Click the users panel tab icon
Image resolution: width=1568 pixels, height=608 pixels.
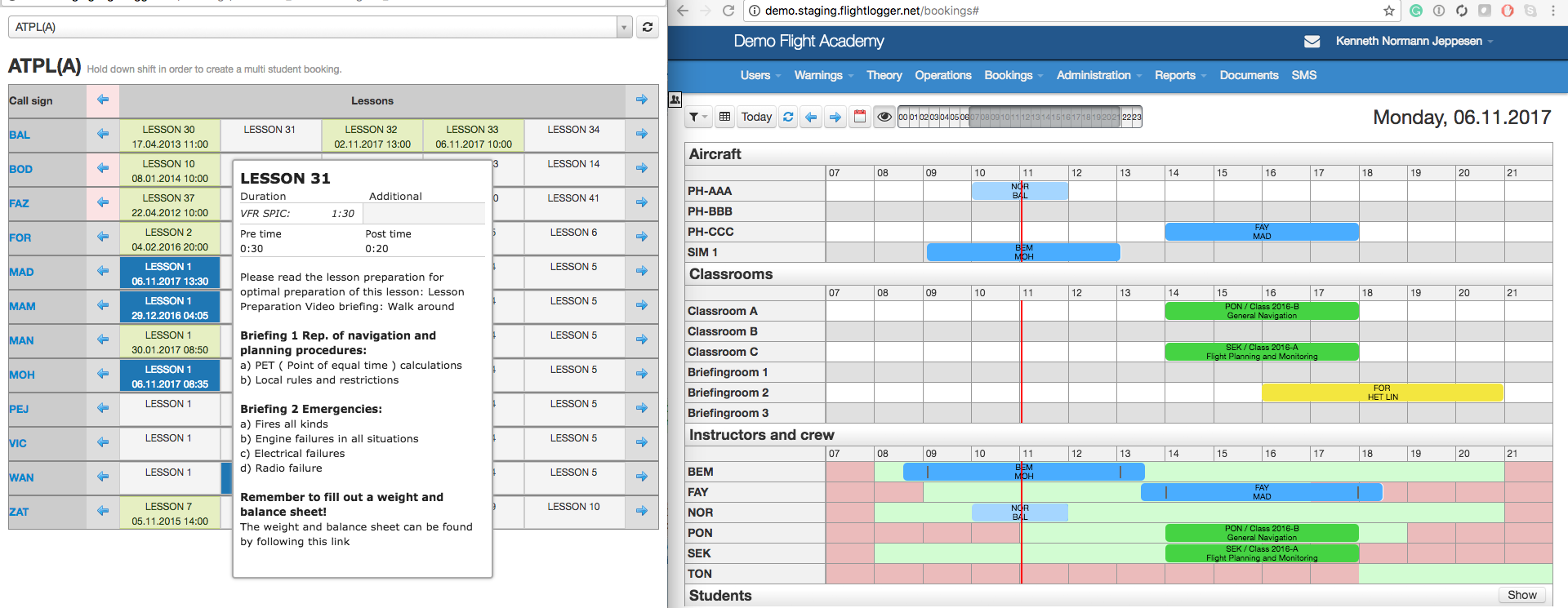click(675, 100)
